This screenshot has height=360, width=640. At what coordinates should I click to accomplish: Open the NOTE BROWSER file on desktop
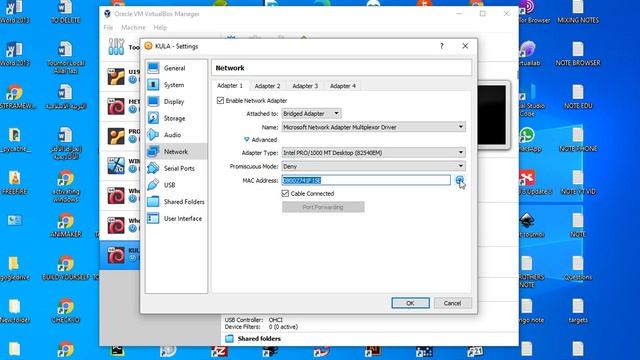[x=578, y=54]
